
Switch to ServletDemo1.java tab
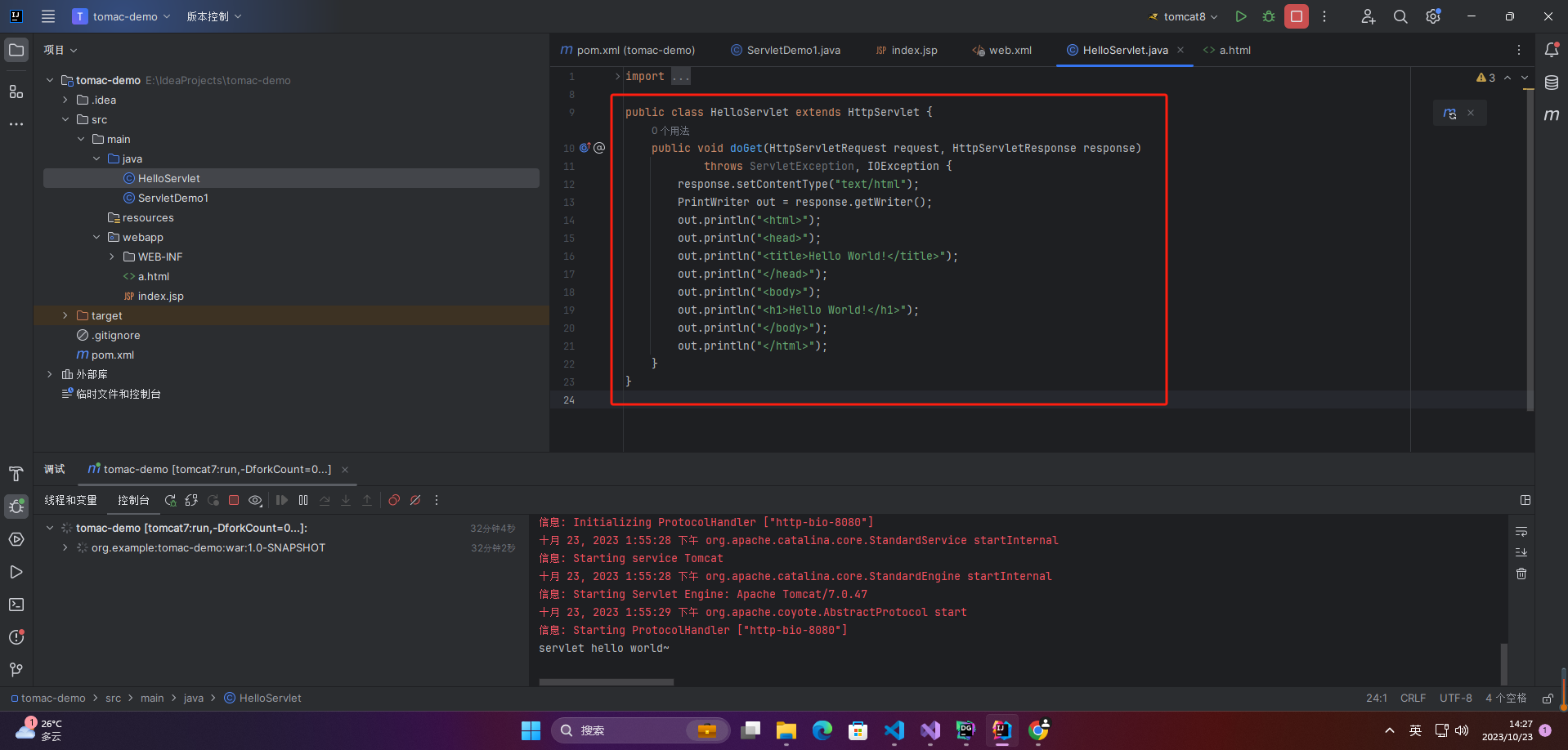pyautogui.click(x=786, y=50)
